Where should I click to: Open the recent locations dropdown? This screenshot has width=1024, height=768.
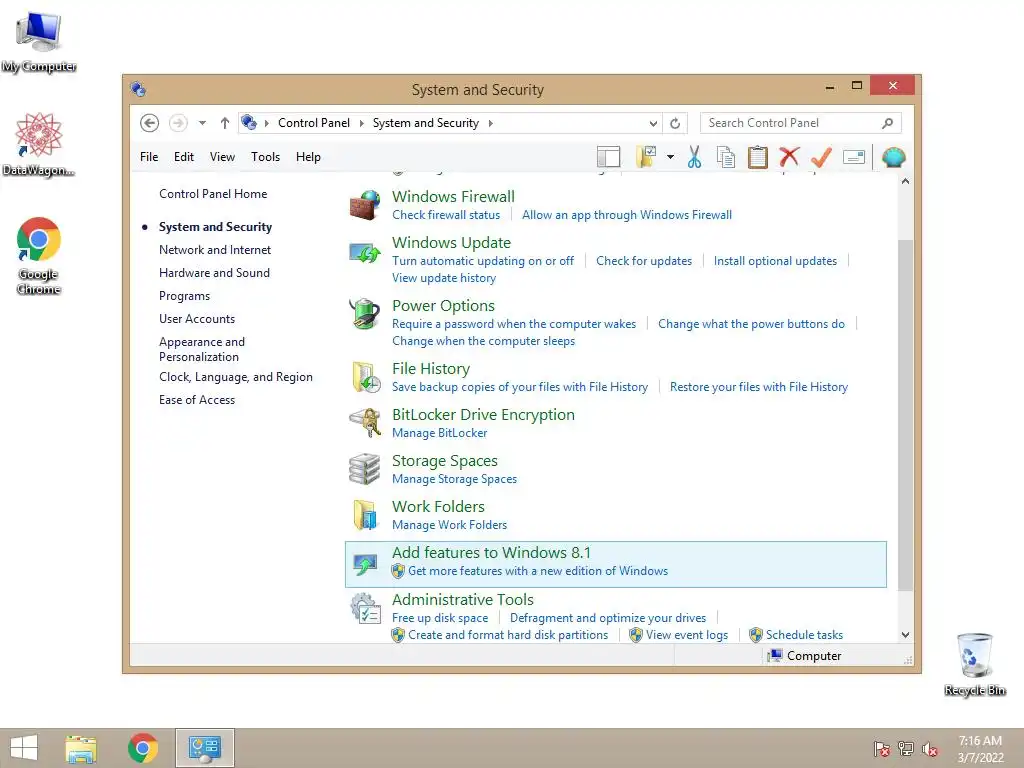coord(202,123)
